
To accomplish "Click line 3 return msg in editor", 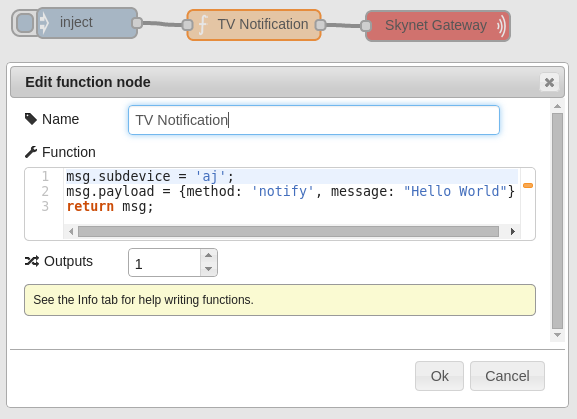I will pos(110,206).
